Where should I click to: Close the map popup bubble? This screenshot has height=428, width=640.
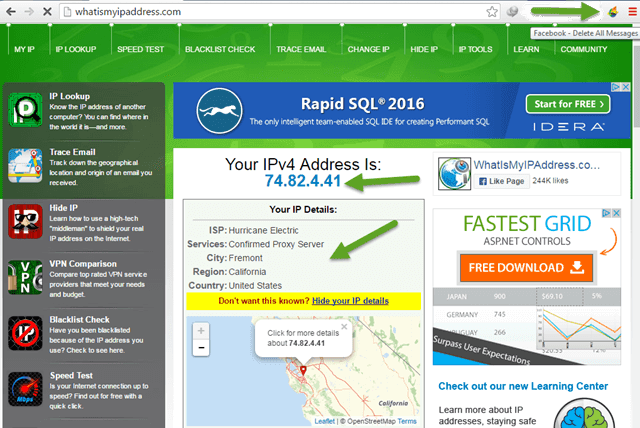[x=344, y=326]
